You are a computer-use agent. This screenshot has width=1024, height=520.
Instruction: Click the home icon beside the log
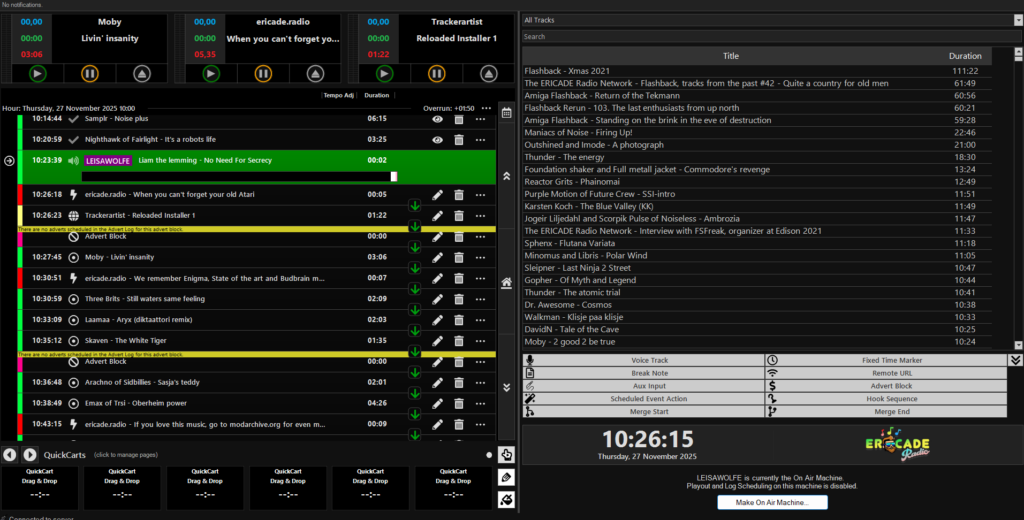(507, 283)
